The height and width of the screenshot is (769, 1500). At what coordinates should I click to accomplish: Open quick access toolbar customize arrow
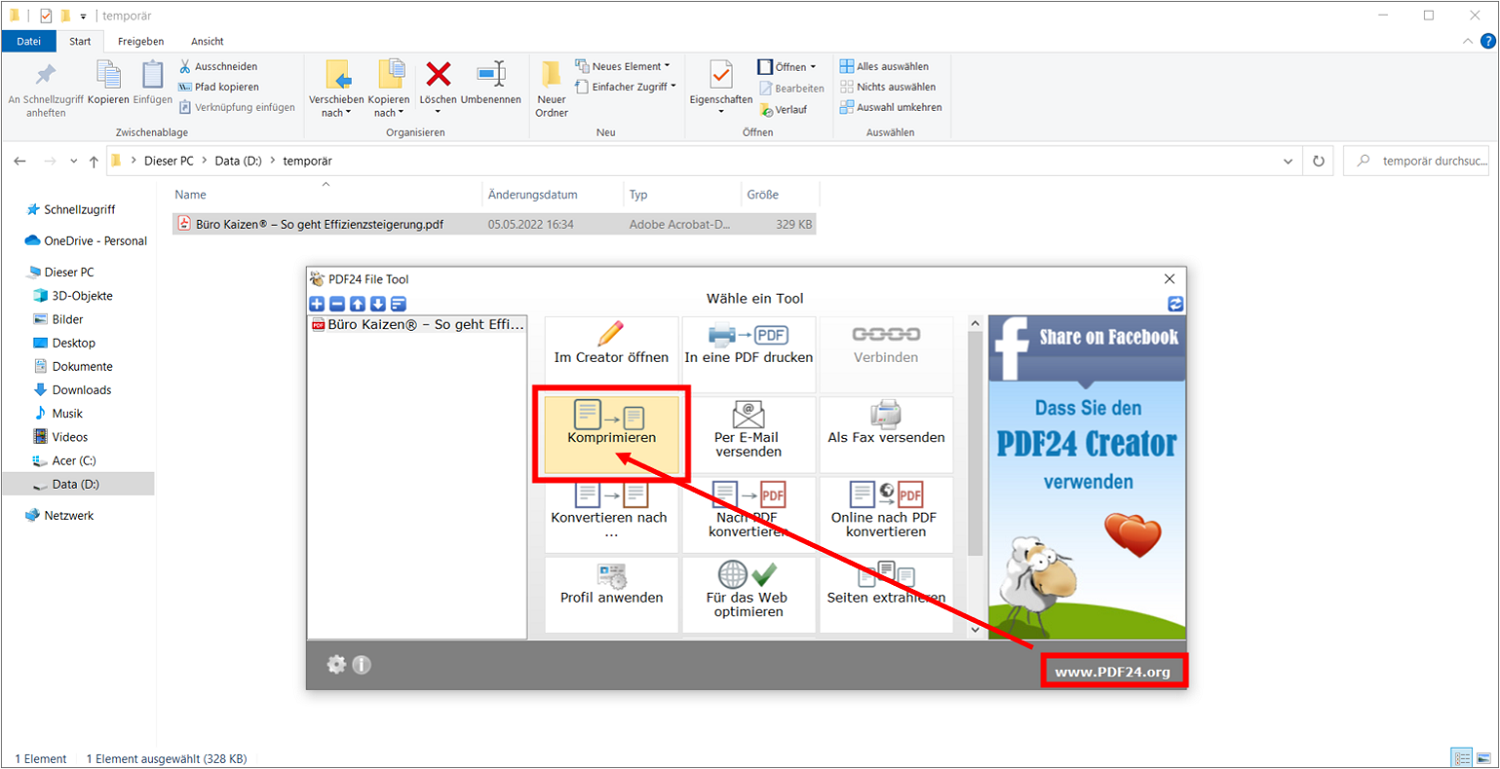coord(83,16)
